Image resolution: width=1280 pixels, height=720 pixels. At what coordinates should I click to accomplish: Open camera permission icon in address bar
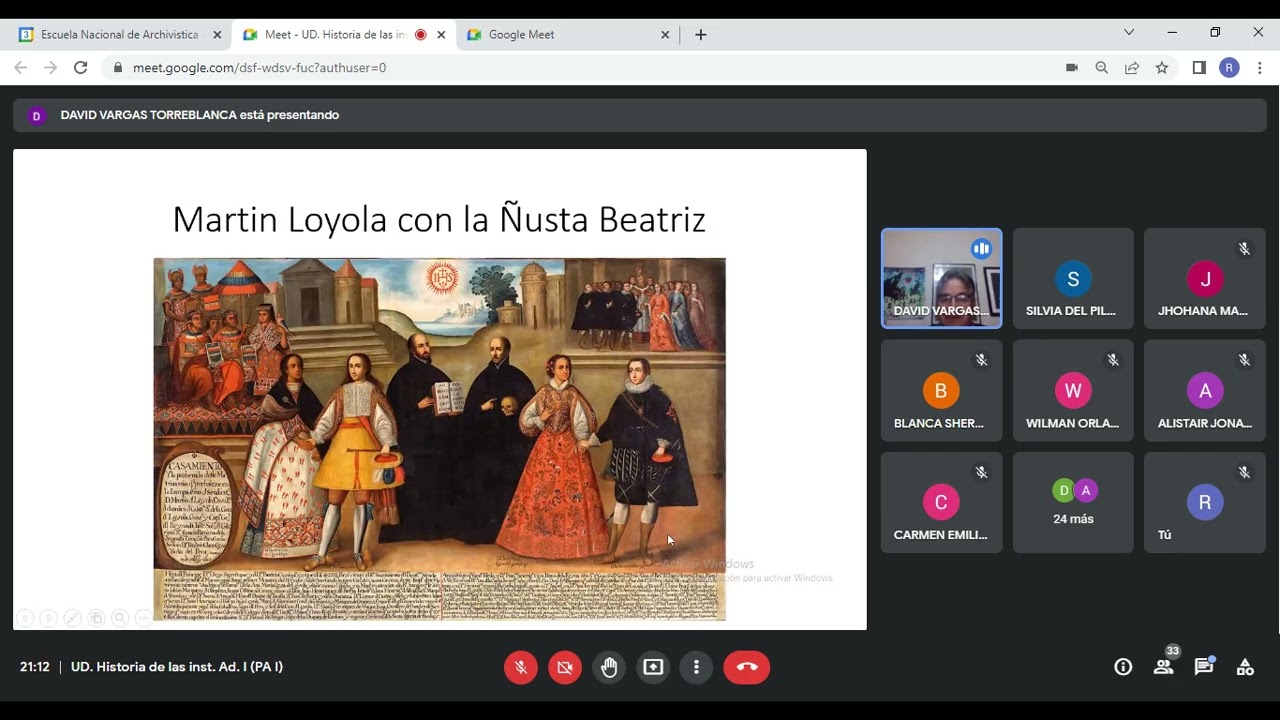(1072, 68)
